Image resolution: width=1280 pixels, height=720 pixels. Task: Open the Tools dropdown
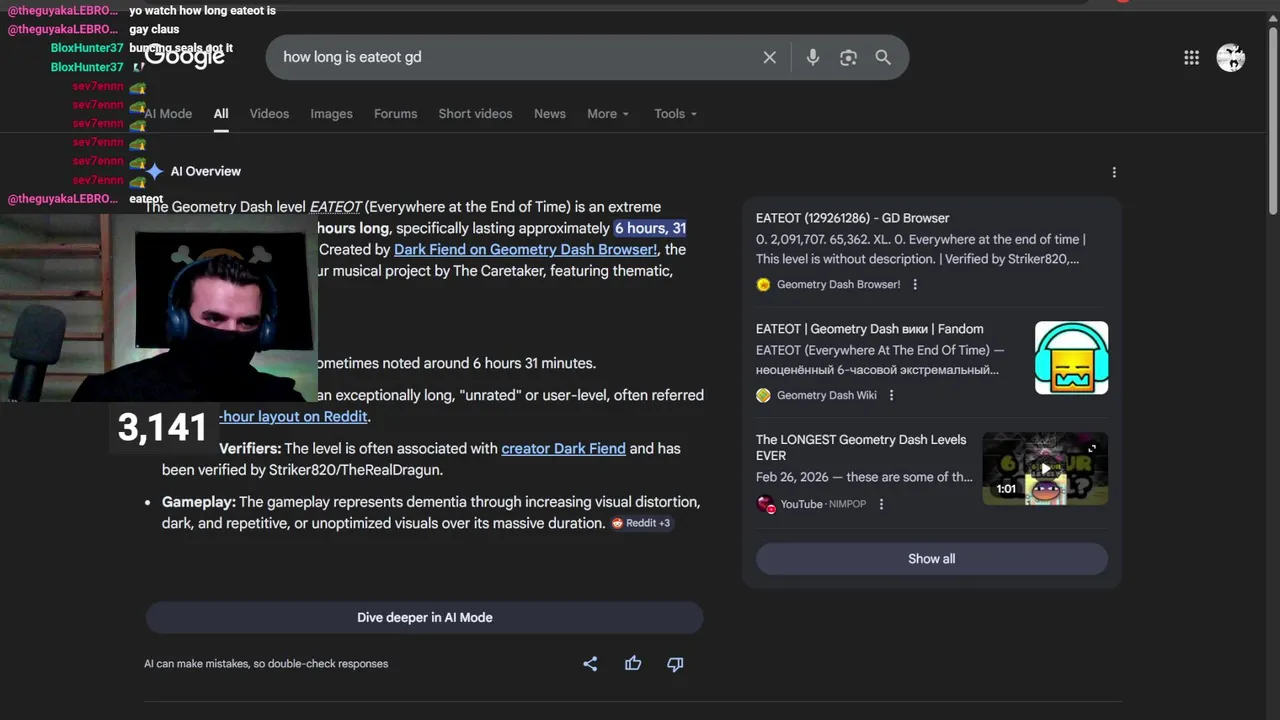click(x=675, y=114)
